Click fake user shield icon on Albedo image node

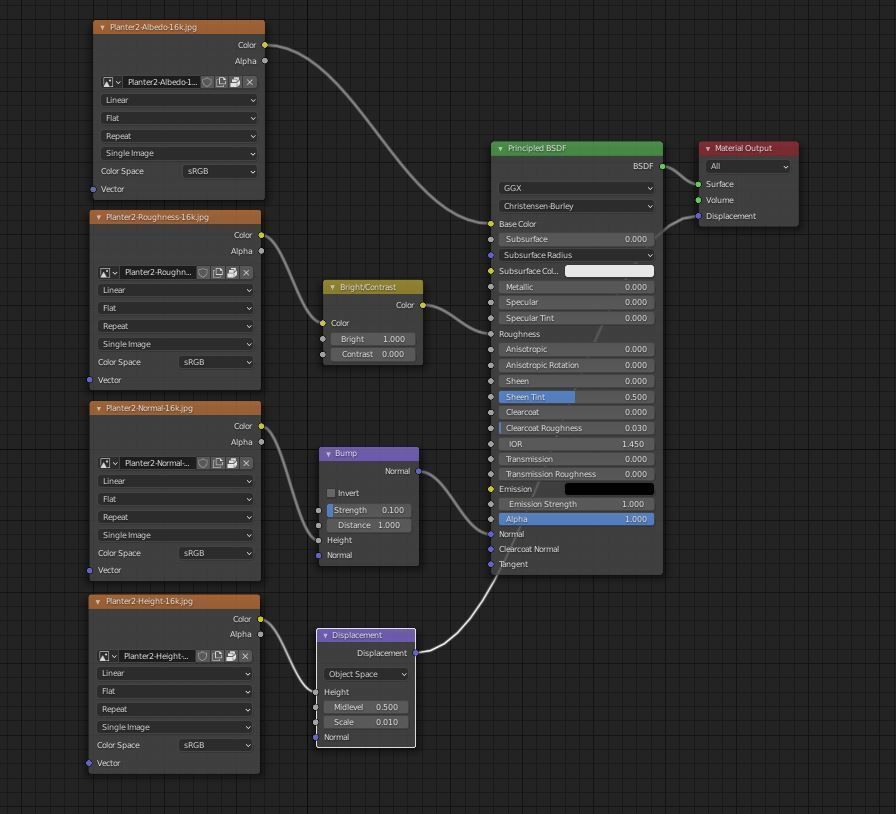coord(207,82)
